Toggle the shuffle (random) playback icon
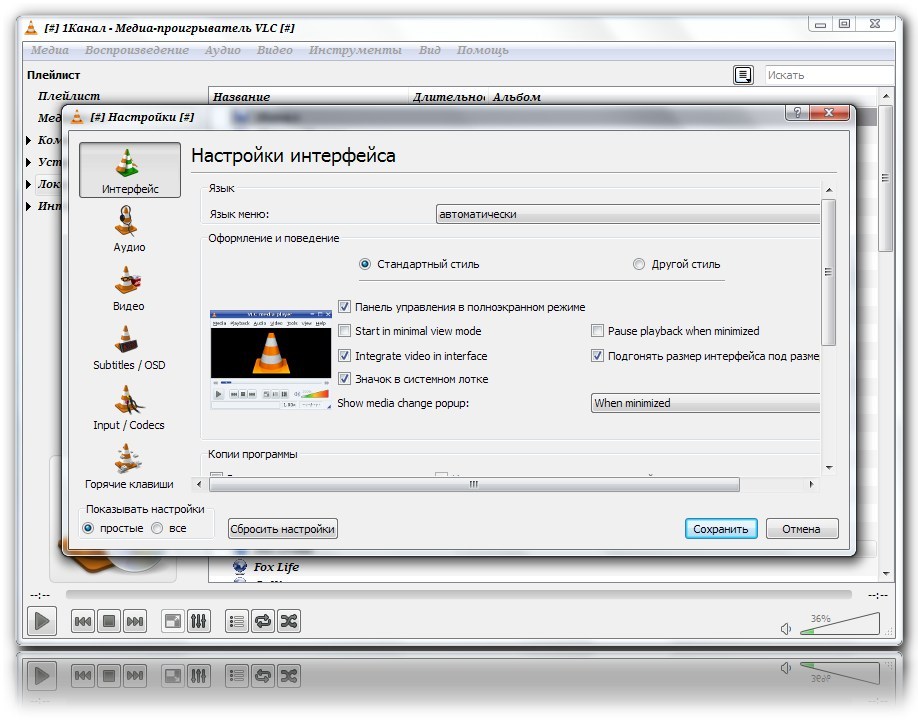This screenshot has width=918, height=722. [289, 621]
